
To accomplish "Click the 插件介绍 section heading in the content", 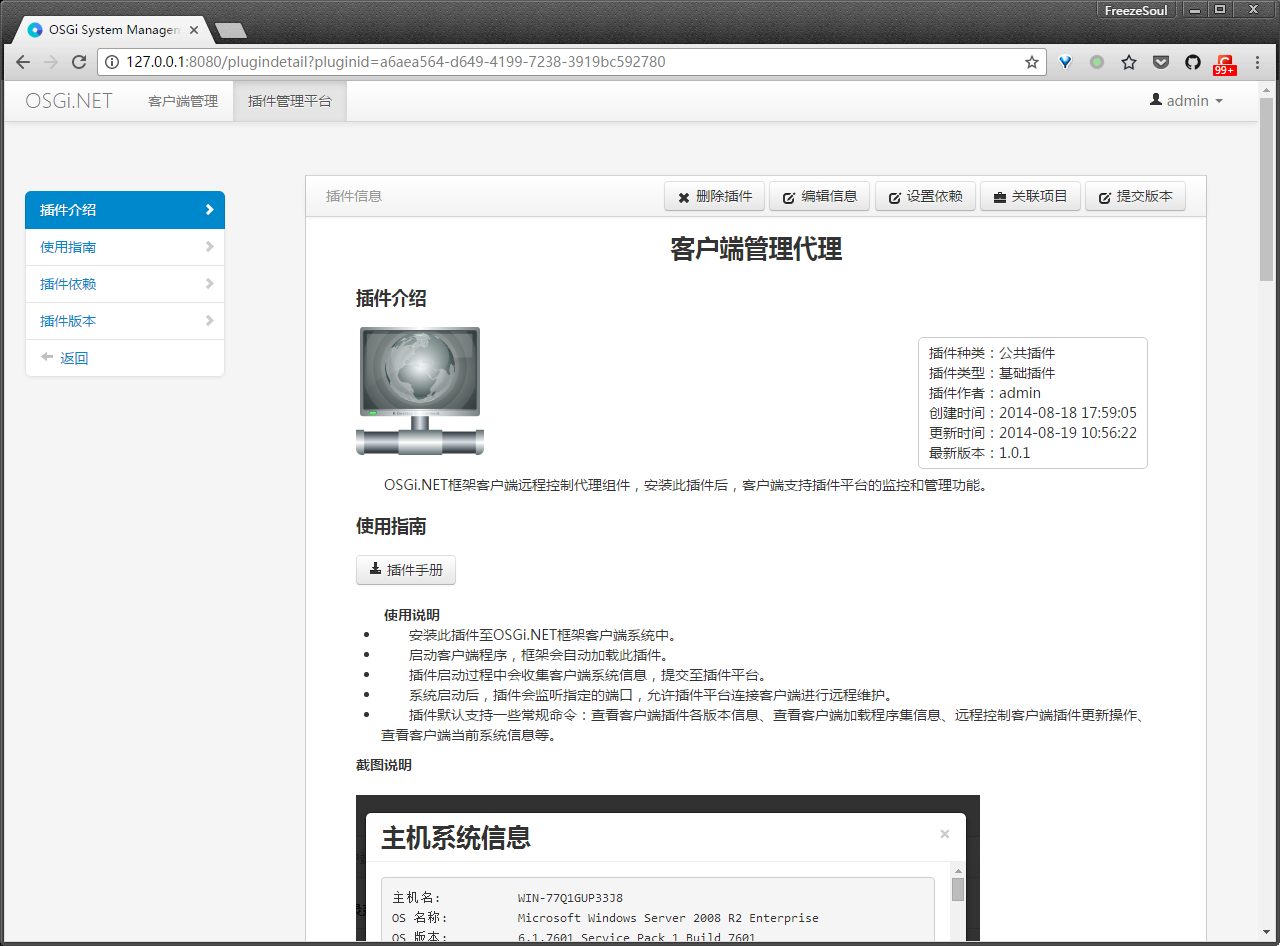I will coord(391,298).
